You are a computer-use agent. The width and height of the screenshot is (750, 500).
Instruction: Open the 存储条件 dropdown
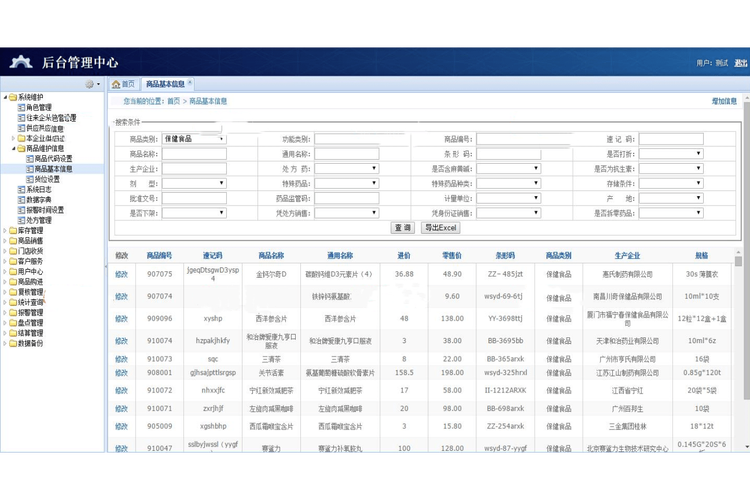671,183
